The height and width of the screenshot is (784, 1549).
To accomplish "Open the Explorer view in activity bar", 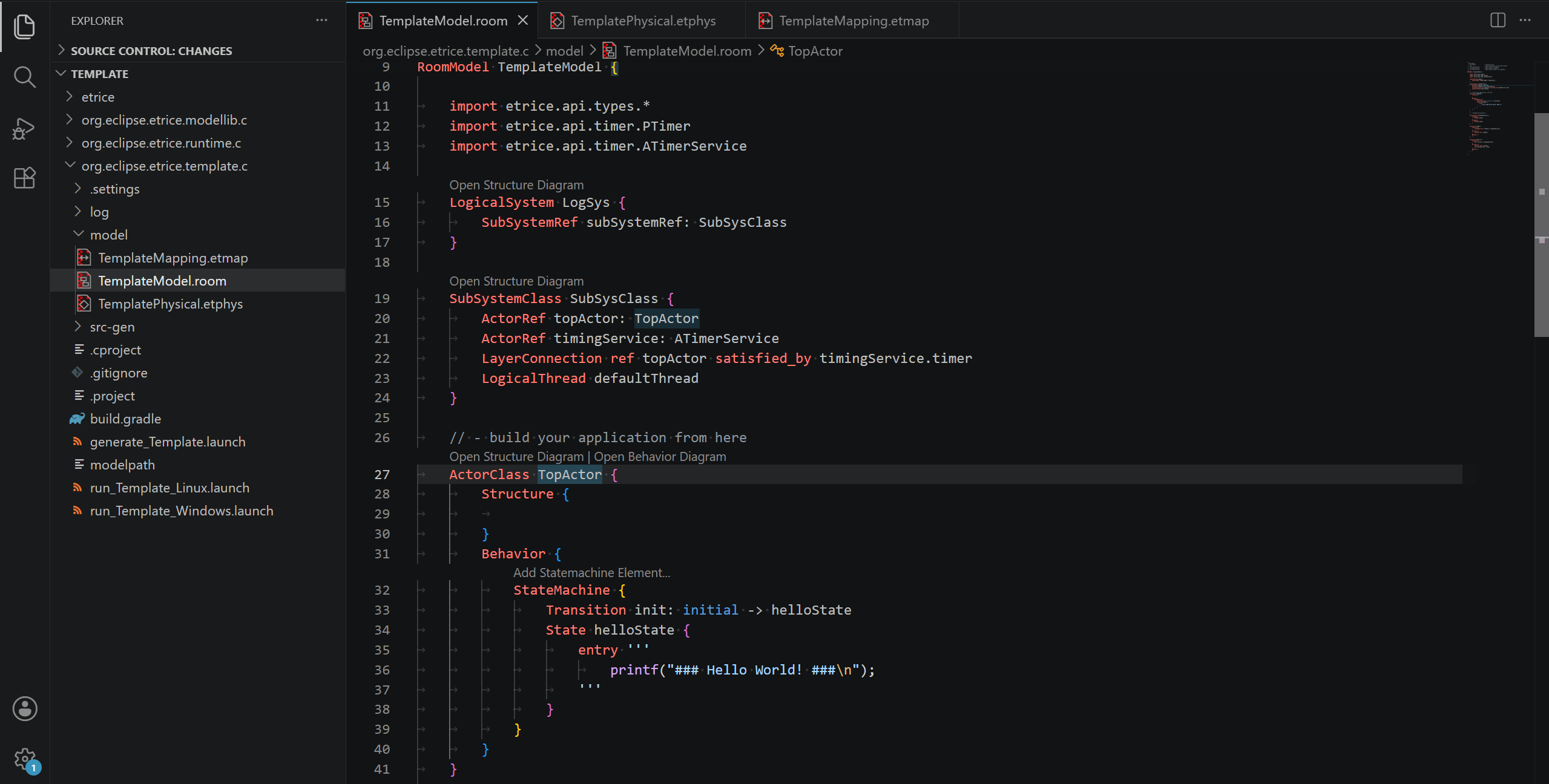I will click(24, 27).
